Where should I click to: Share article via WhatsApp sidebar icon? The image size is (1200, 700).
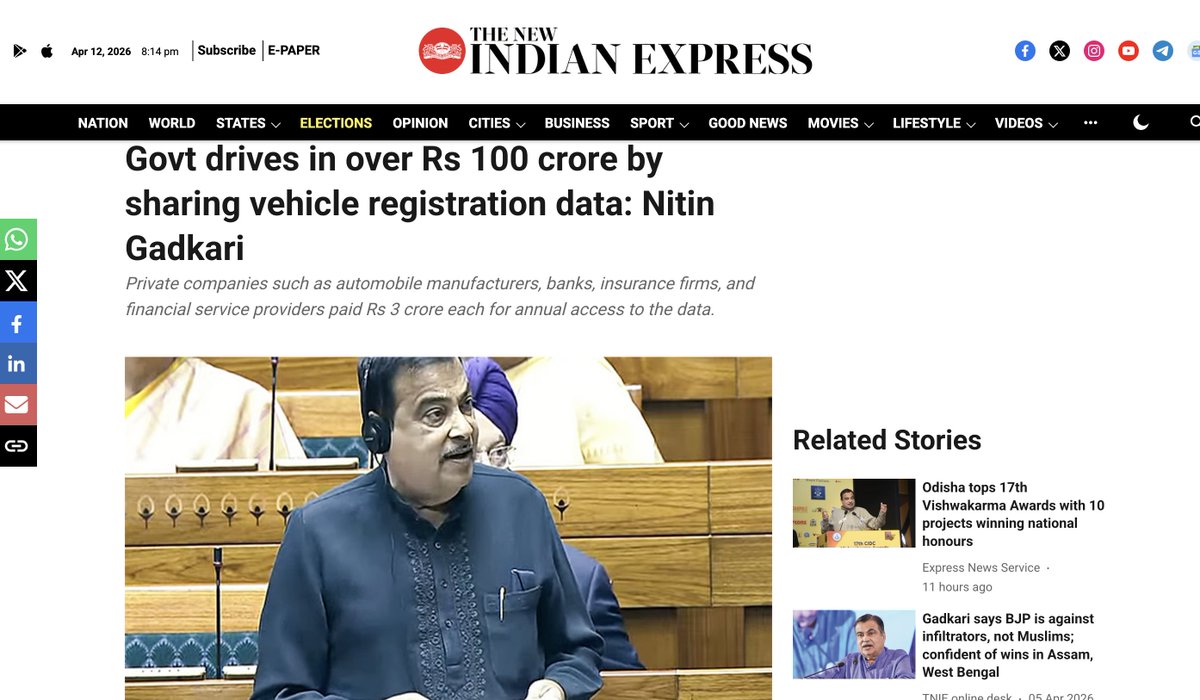coord(17,240)
